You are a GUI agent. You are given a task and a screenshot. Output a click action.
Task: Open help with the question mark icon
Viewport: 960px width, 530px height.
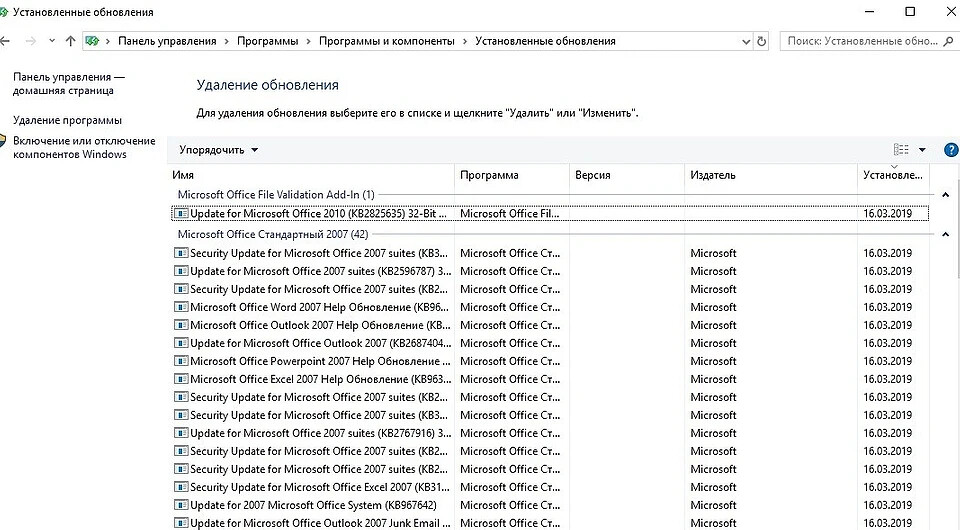point(951,150)
